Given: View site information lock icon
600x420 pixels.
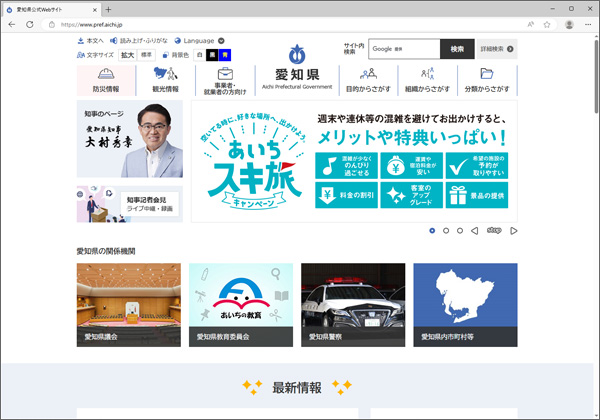Looking at the screenshot, I should tap(52, 24).
